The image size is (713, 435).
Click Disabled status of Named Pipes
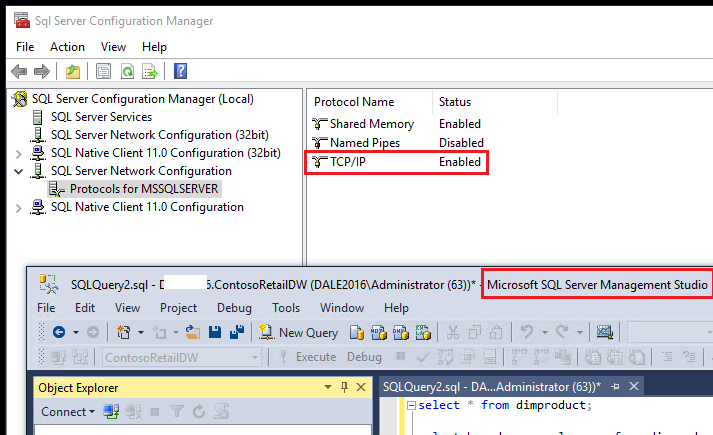[461, 143]
